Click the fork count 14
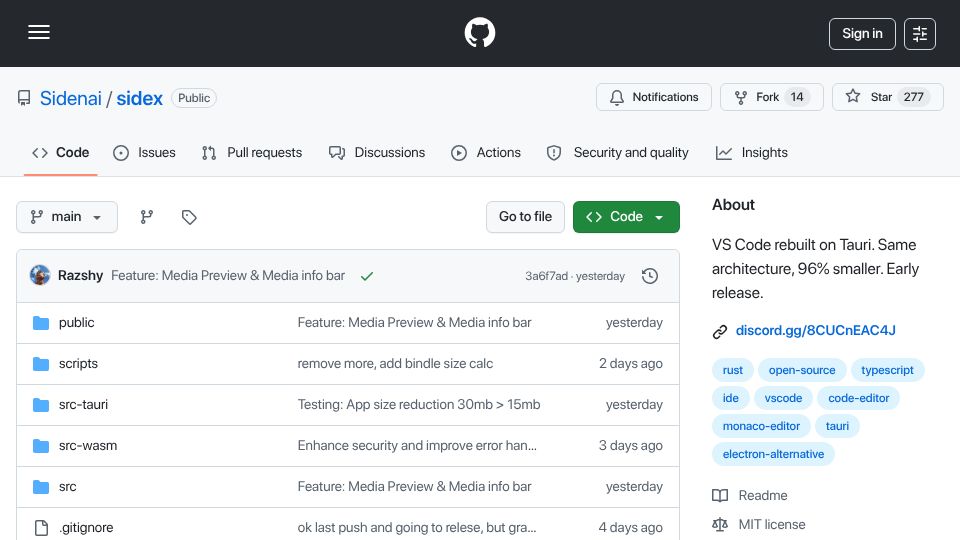 tap(797, 97)
